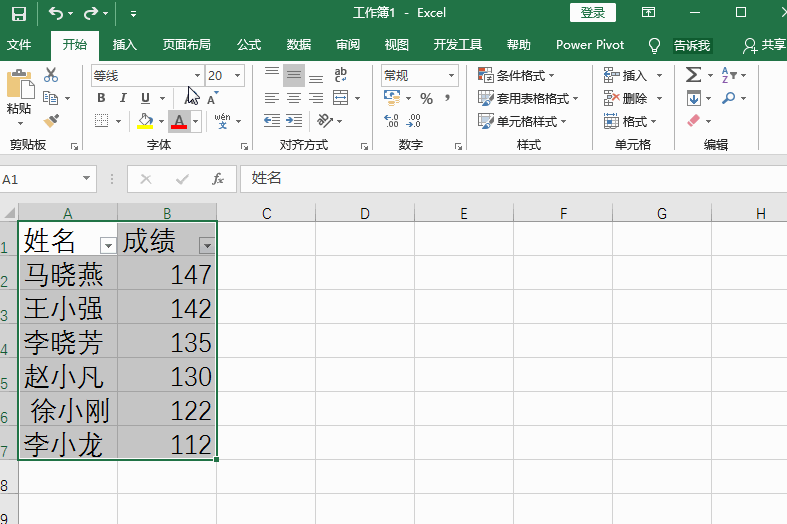Screen dimensions: 787x524
Task: Switch to the 数据 Data tab
Action: tap(299, 45)
